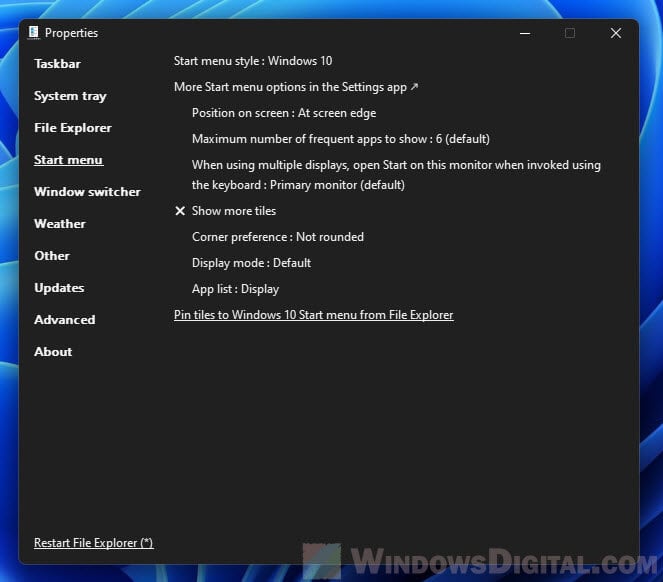The width and height of the screenshot is (663, 582).
Task: Open File Explorer settings section
Action: 73,128
